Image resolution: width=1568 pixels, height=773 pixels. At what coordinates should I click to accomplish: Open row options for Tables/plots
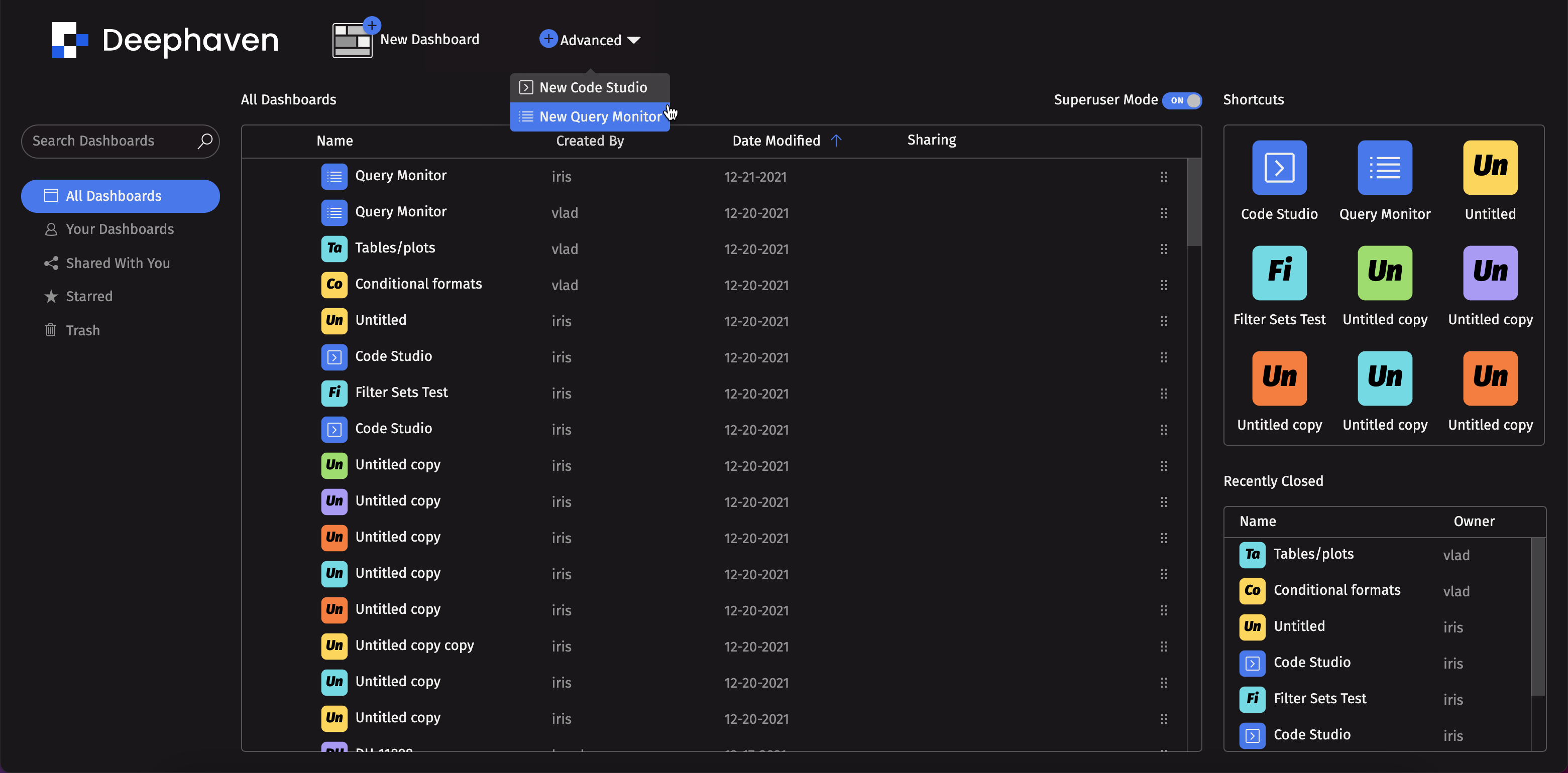tap(1163, 249)
